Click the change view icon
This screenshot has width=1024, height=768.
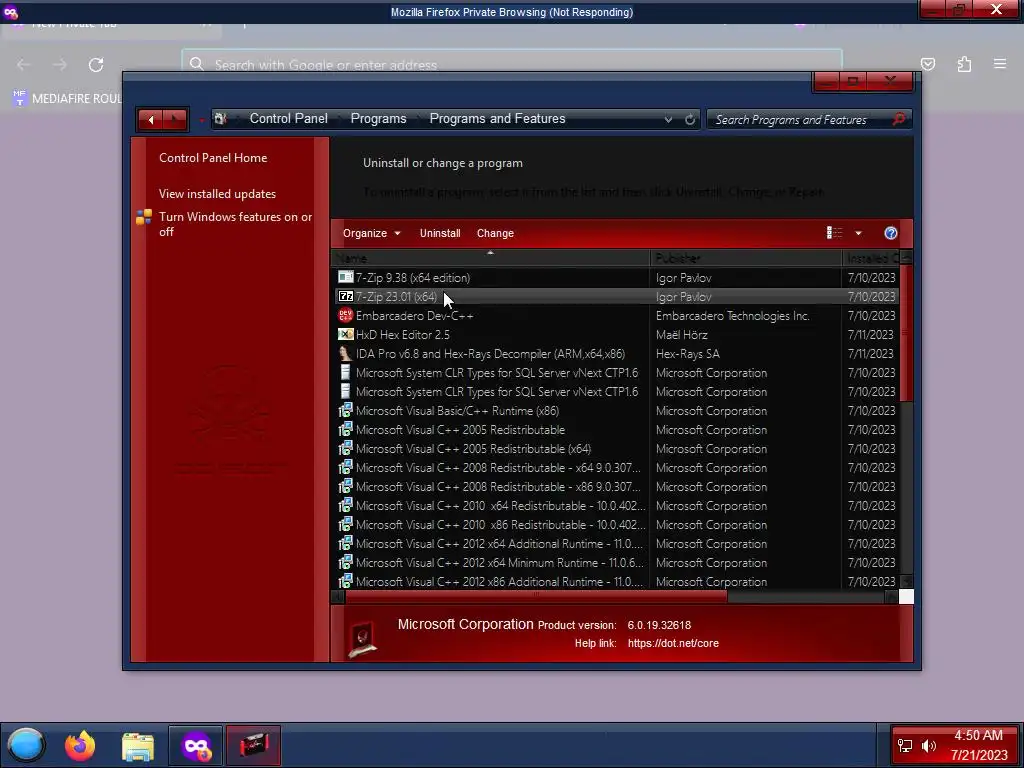[x=835, y=233]
